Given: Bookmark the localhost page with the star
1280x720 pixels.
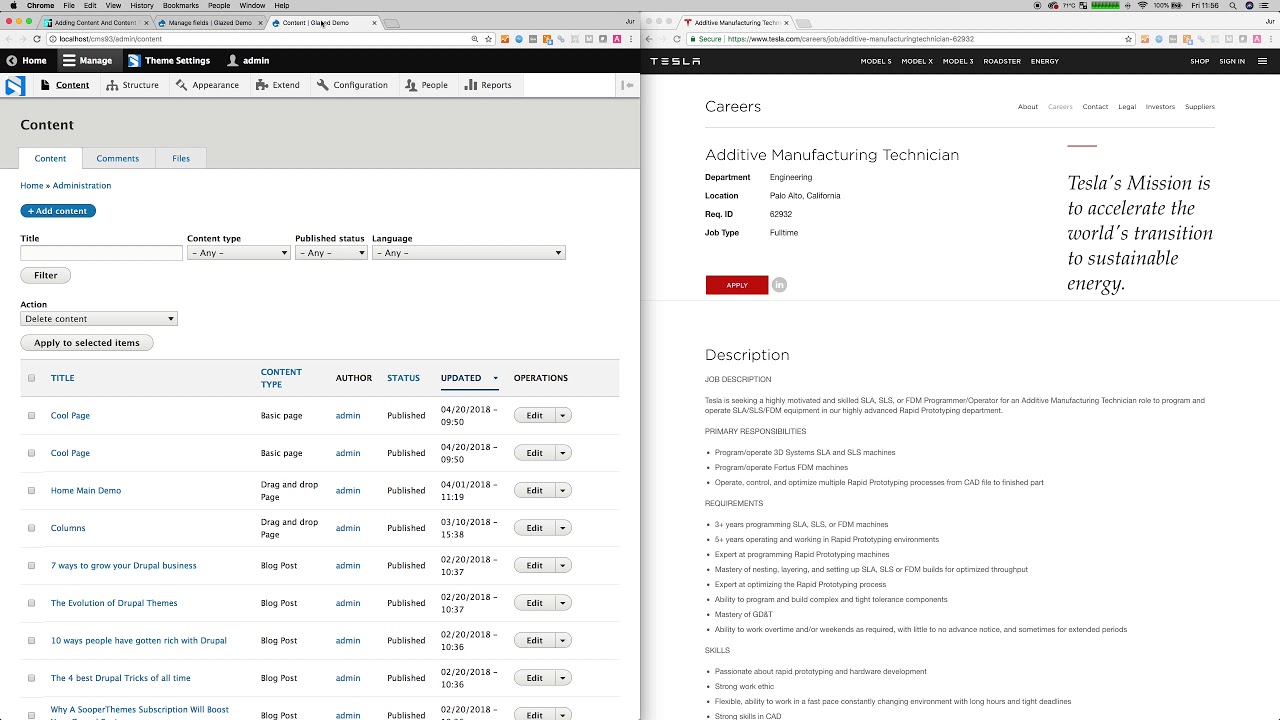Looking at the screenshot, I should (488, 39).
